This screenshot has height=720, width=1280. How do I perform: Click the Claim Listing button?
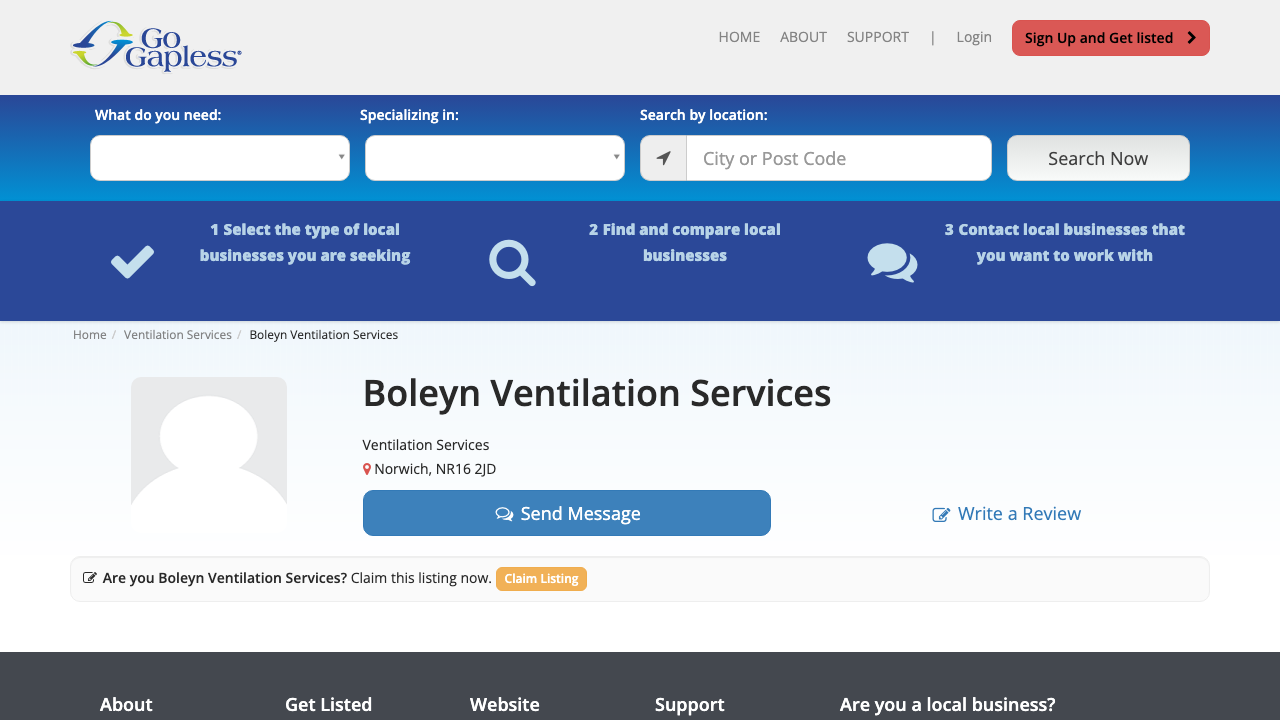(541, 578)
